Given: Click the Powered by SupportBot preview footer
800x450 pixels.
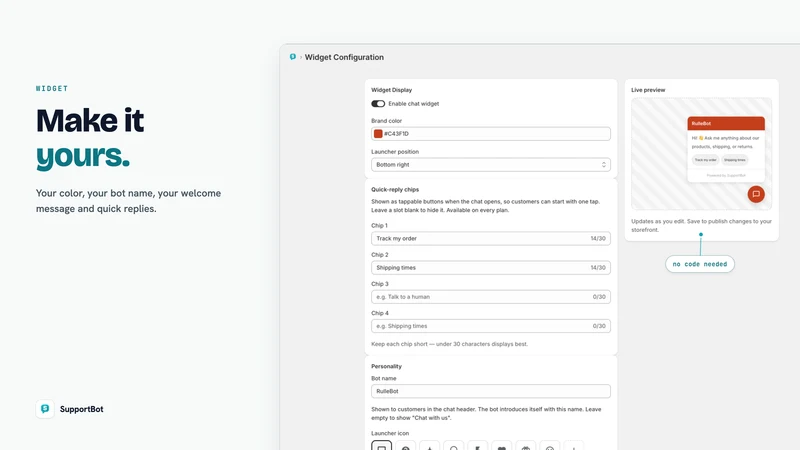Looking at the screenshot, I should (726, 175).
